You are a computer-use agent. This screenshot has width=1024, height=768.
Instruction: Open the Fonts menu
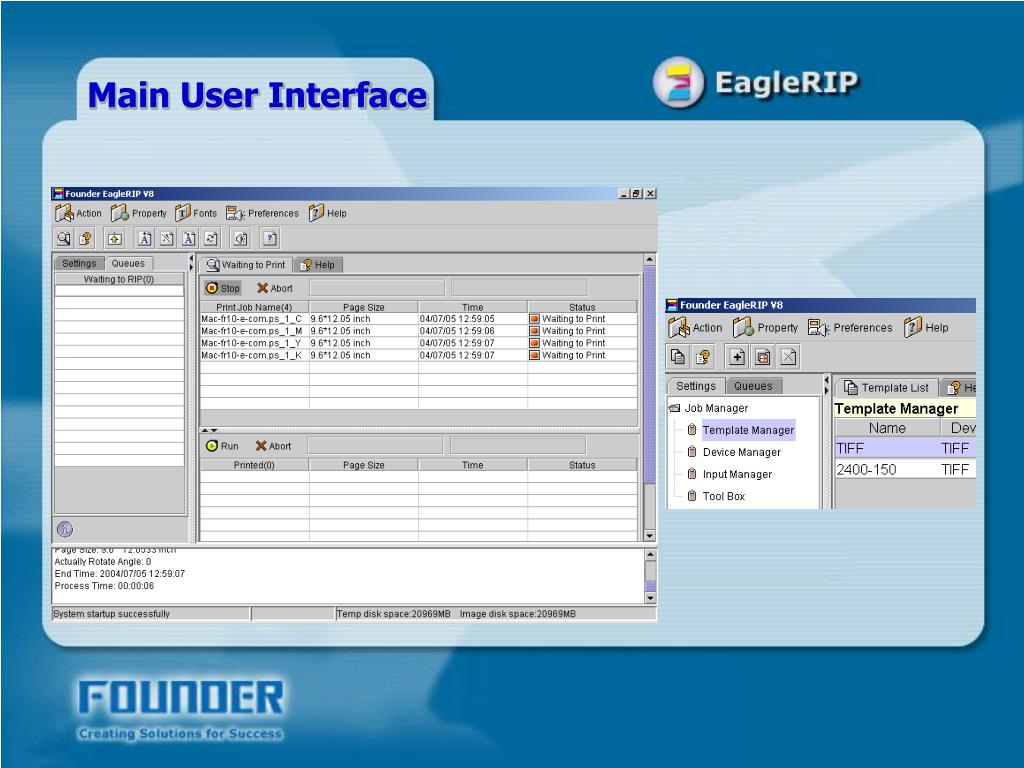pyautogui.click(x=197, y=213)
